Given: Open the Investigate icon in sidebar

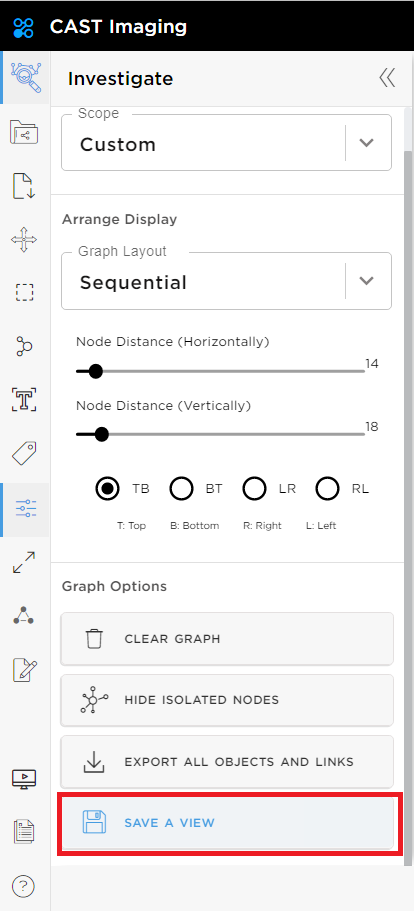Looking at the screenshot, I should [x=26, y=78].
